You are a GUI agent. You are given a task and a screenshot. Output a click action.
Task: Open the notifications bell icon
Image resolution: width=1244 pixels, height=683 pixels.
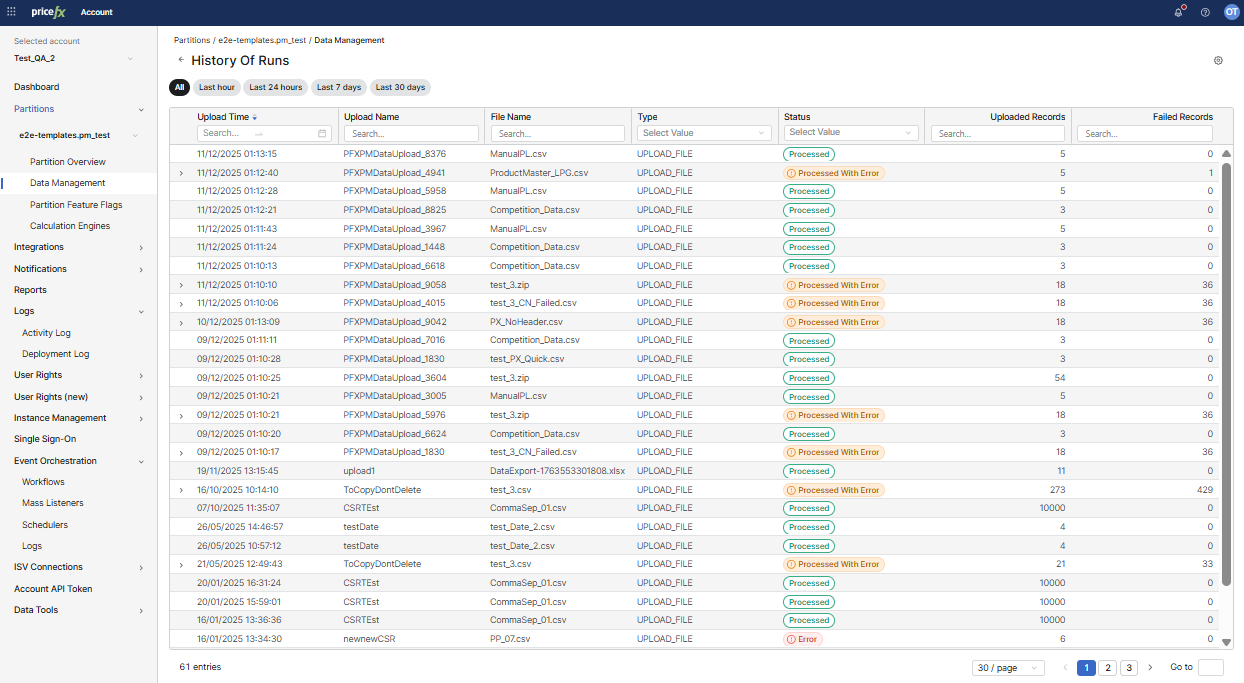point(1178,12)
